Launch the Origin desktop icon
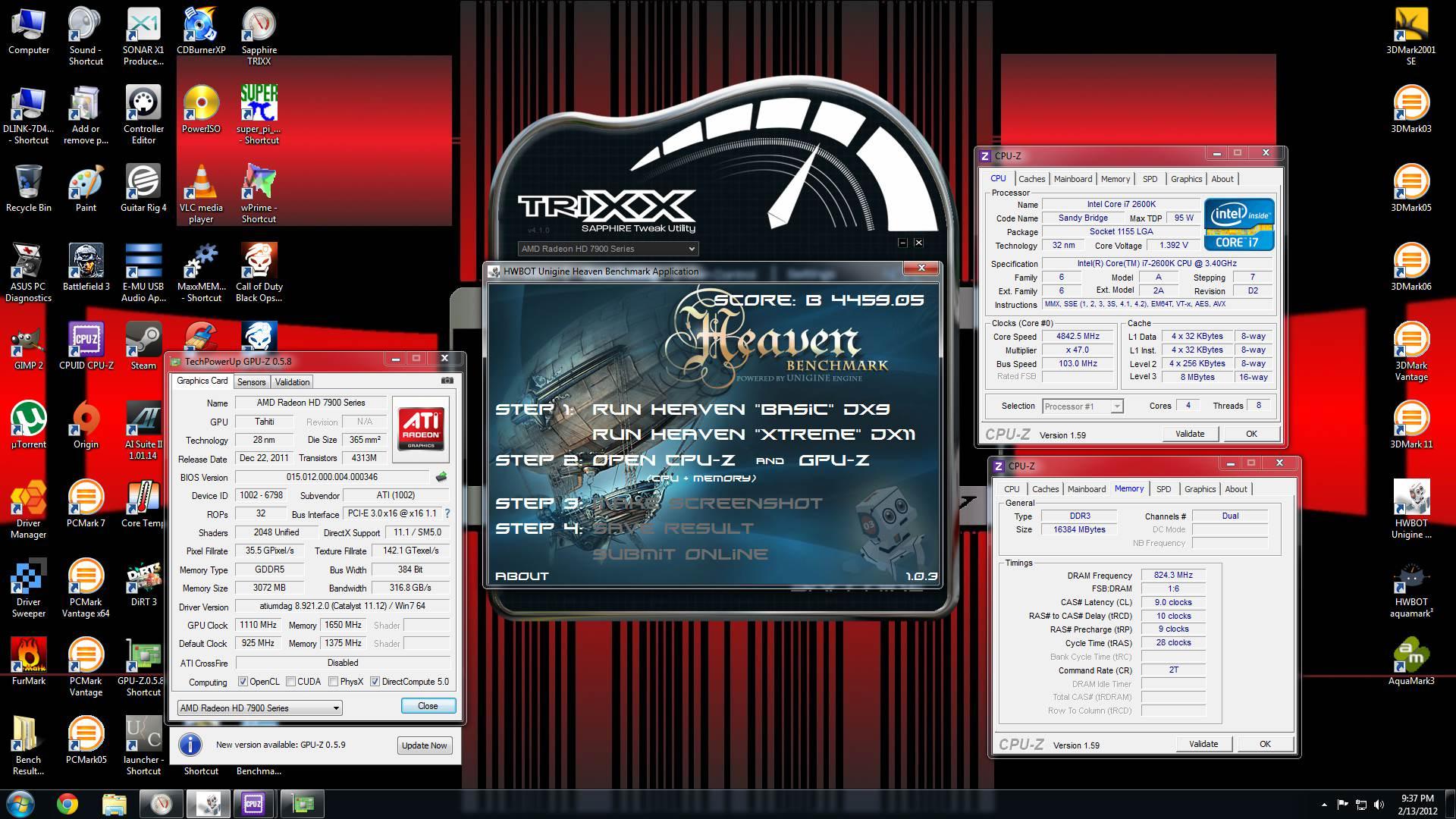The height and width of the screenshot is (819, 1456). (86, 425)
